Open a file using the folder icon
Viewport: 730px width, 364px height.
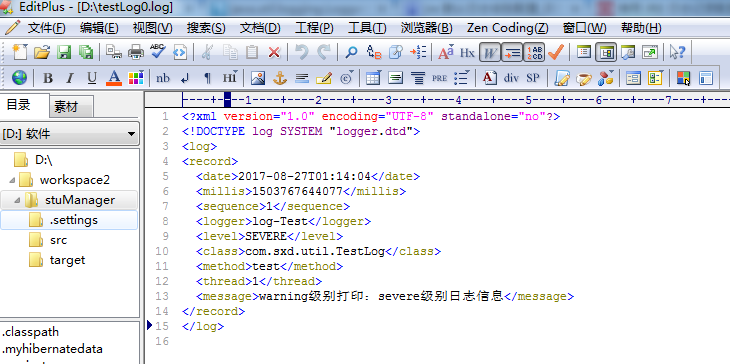click(42, 52)
